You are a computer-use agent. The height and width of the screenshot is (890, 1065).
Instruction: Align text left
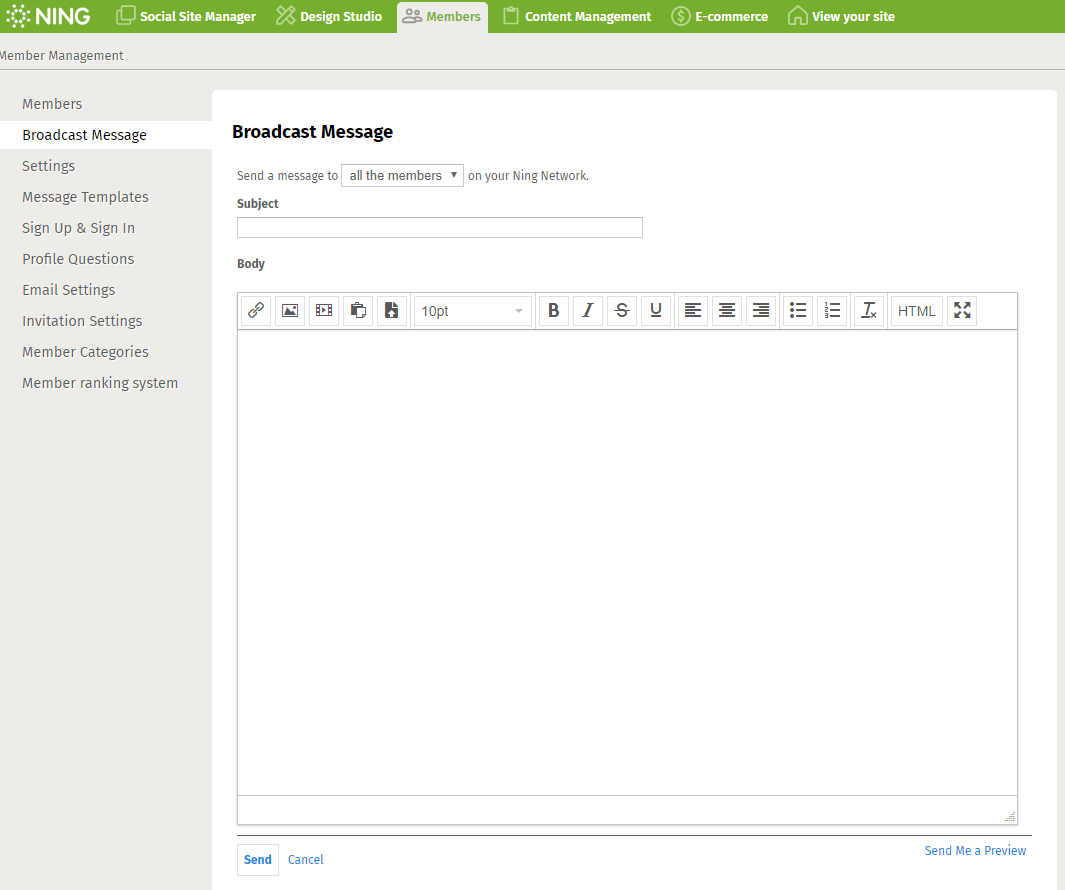click(x=693, y=310)
